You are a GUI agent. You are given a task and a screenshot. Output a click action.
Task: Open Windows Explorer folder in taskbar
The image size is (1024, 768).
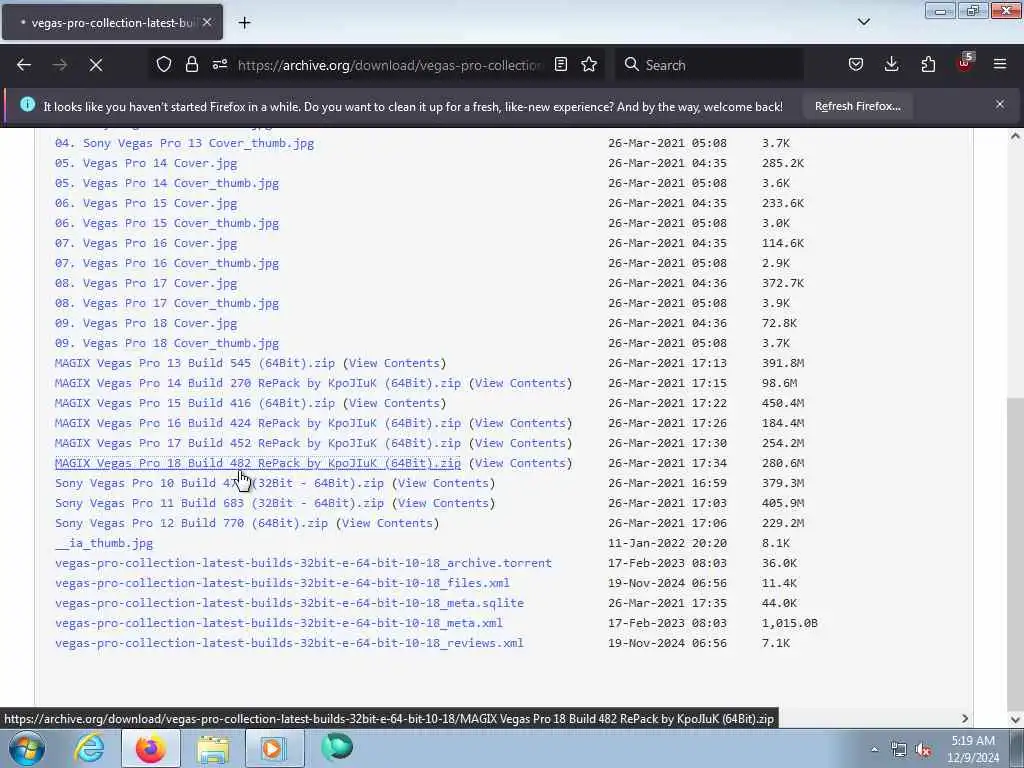[x=213, y=748]
